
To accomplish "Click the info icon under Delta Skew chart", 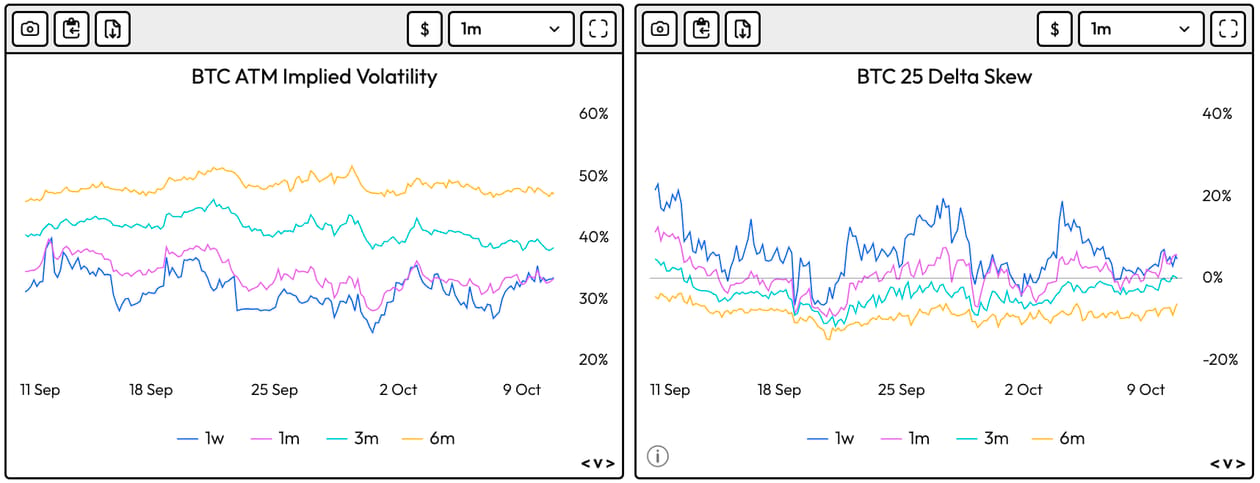I will click(657, 457).
